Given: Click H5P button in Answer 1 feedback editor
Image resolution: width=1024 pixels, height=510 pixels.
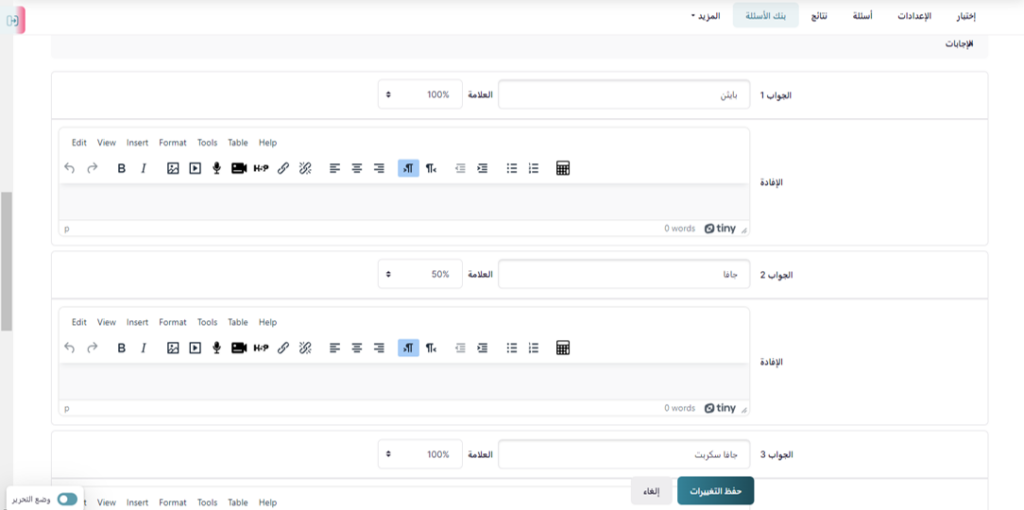Looking at the screenshot, I should pos(261,169).
